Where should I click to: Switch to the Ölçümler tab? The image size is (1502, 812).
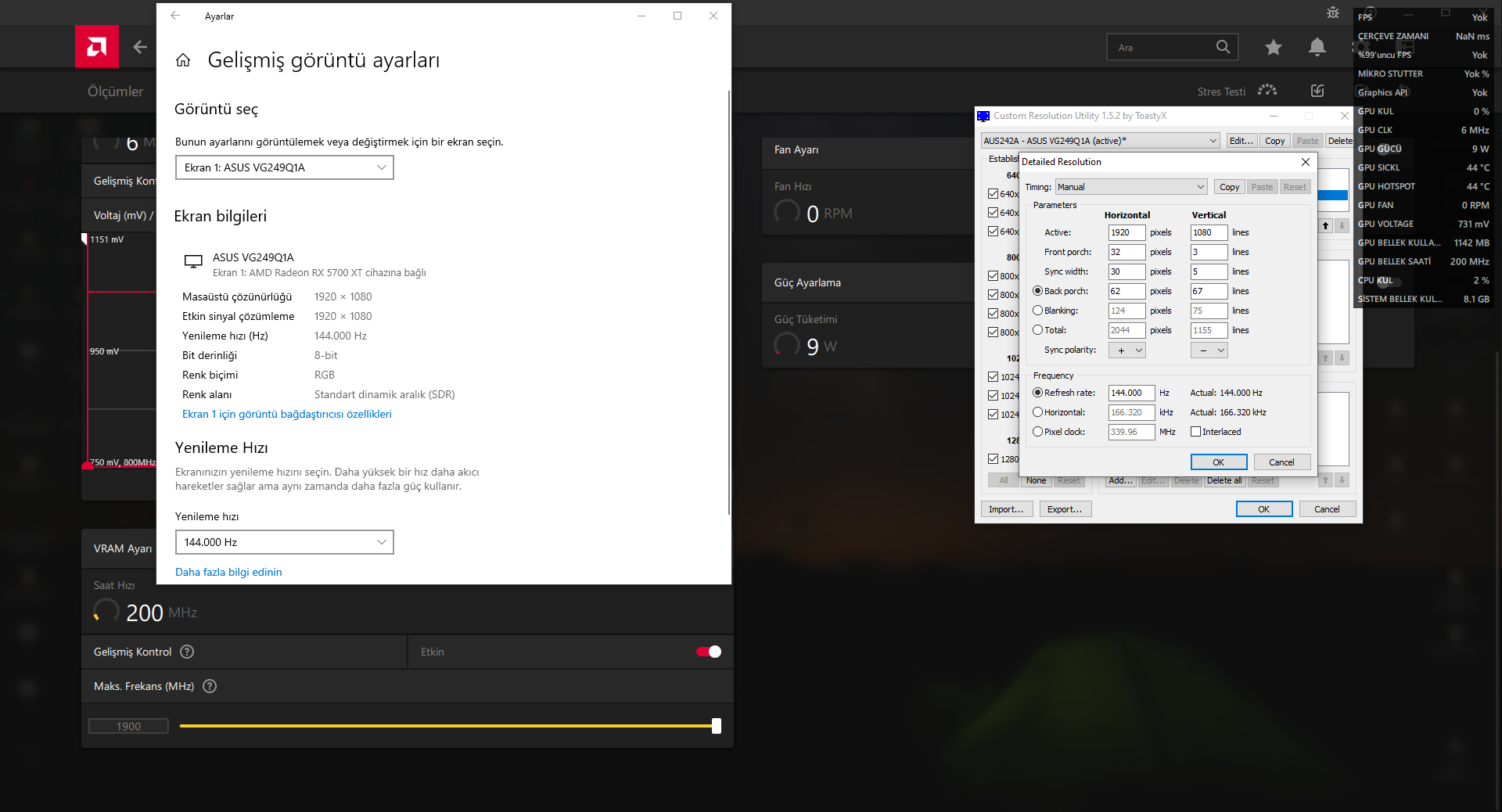pyautogui.click(x=115, y=92)
